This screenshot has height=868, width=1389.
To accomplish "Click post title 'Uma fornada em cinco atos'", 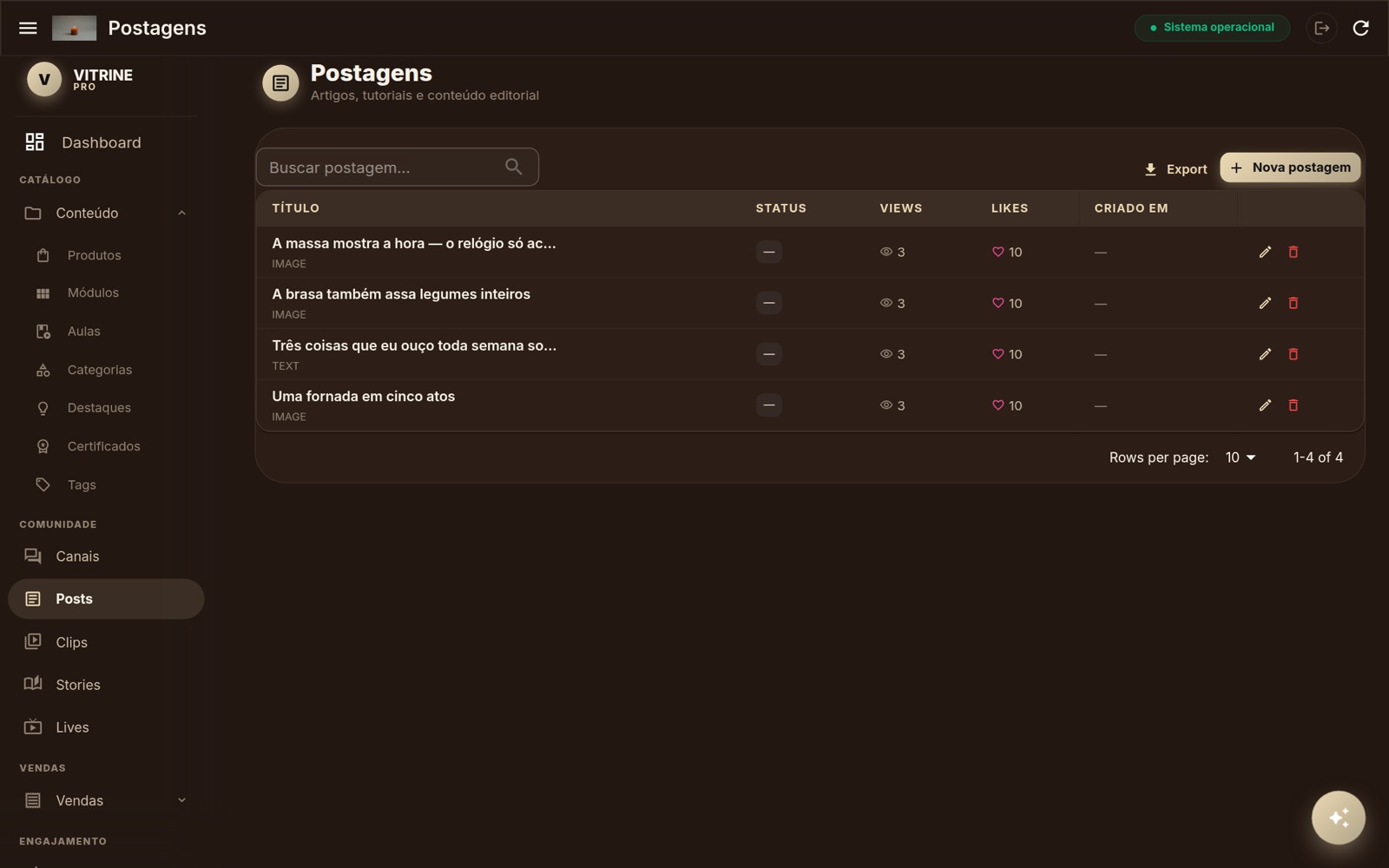I will pos(363,396).
